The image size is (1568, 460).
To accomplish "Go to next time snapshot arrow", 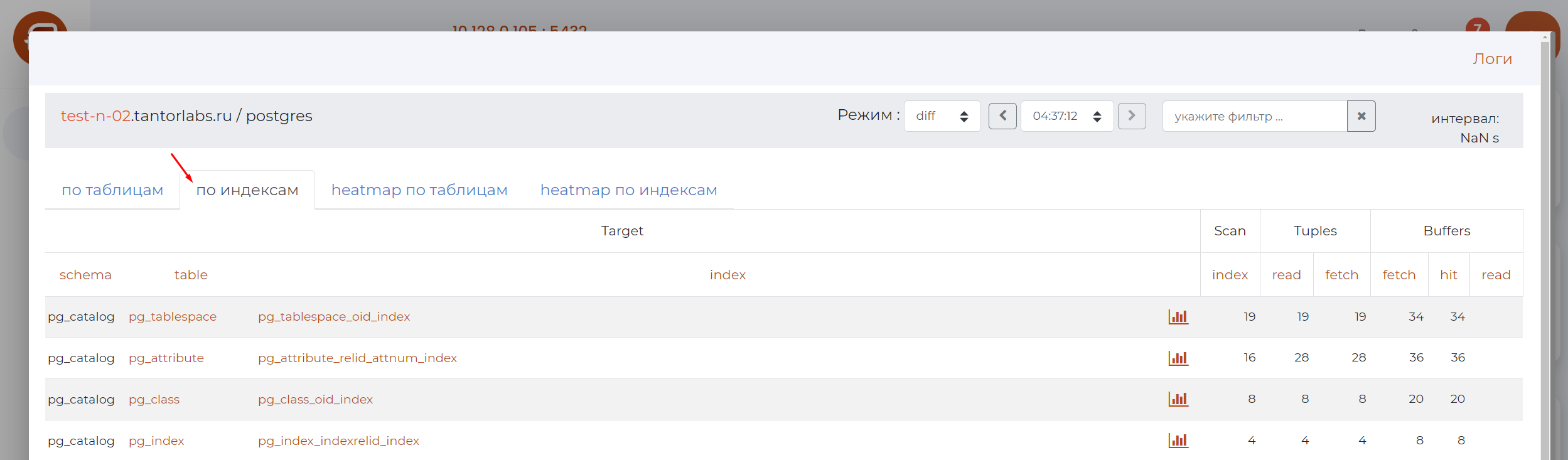I will [1131, 116].
